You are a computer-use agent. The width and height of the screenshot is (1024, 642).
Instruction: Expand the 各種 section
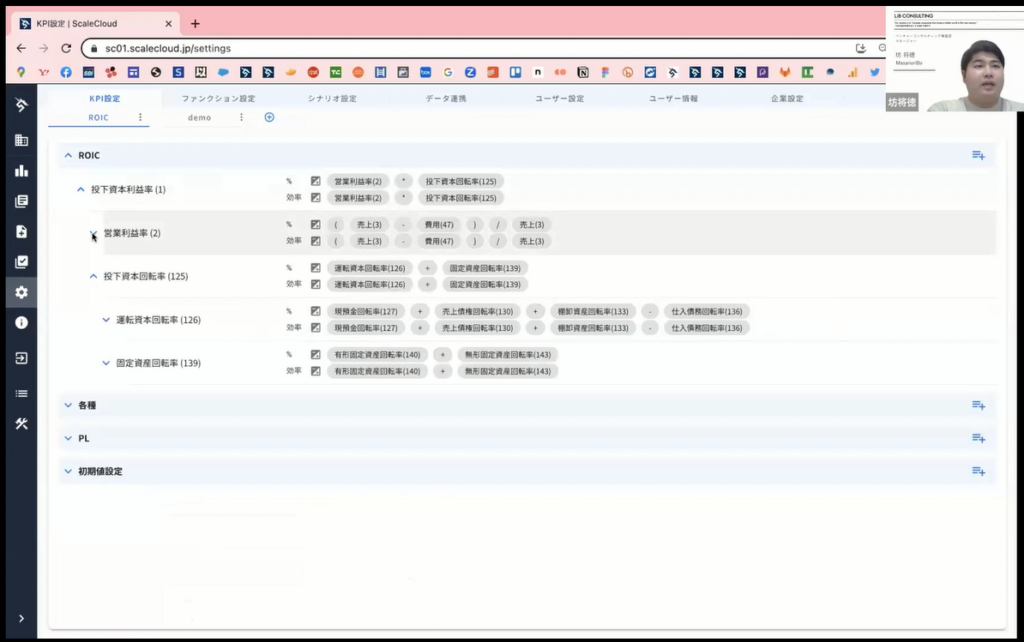[x=68, y=405]
